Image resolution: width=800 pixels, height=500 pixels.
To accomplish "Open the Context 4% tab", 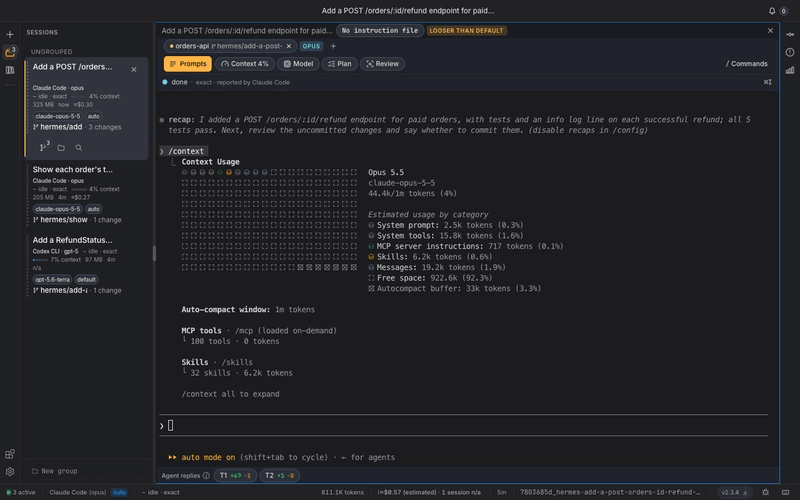I will 245,64.
